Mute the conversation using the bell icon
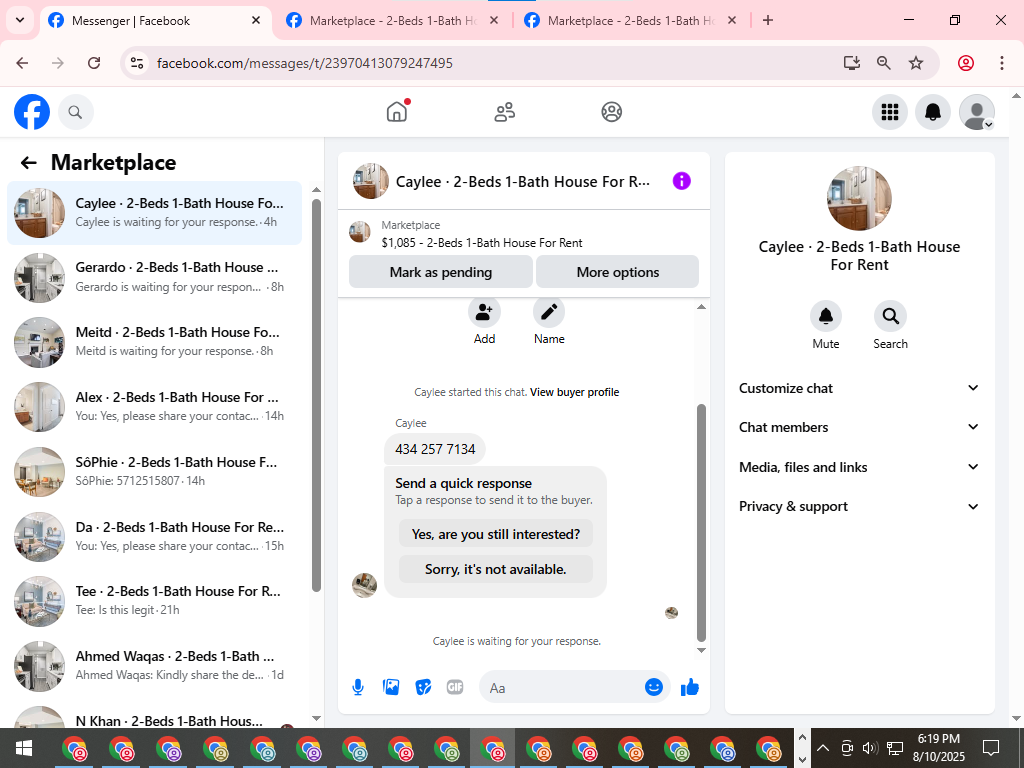This screenshot has height=768, width=1024. pos(825,316)
